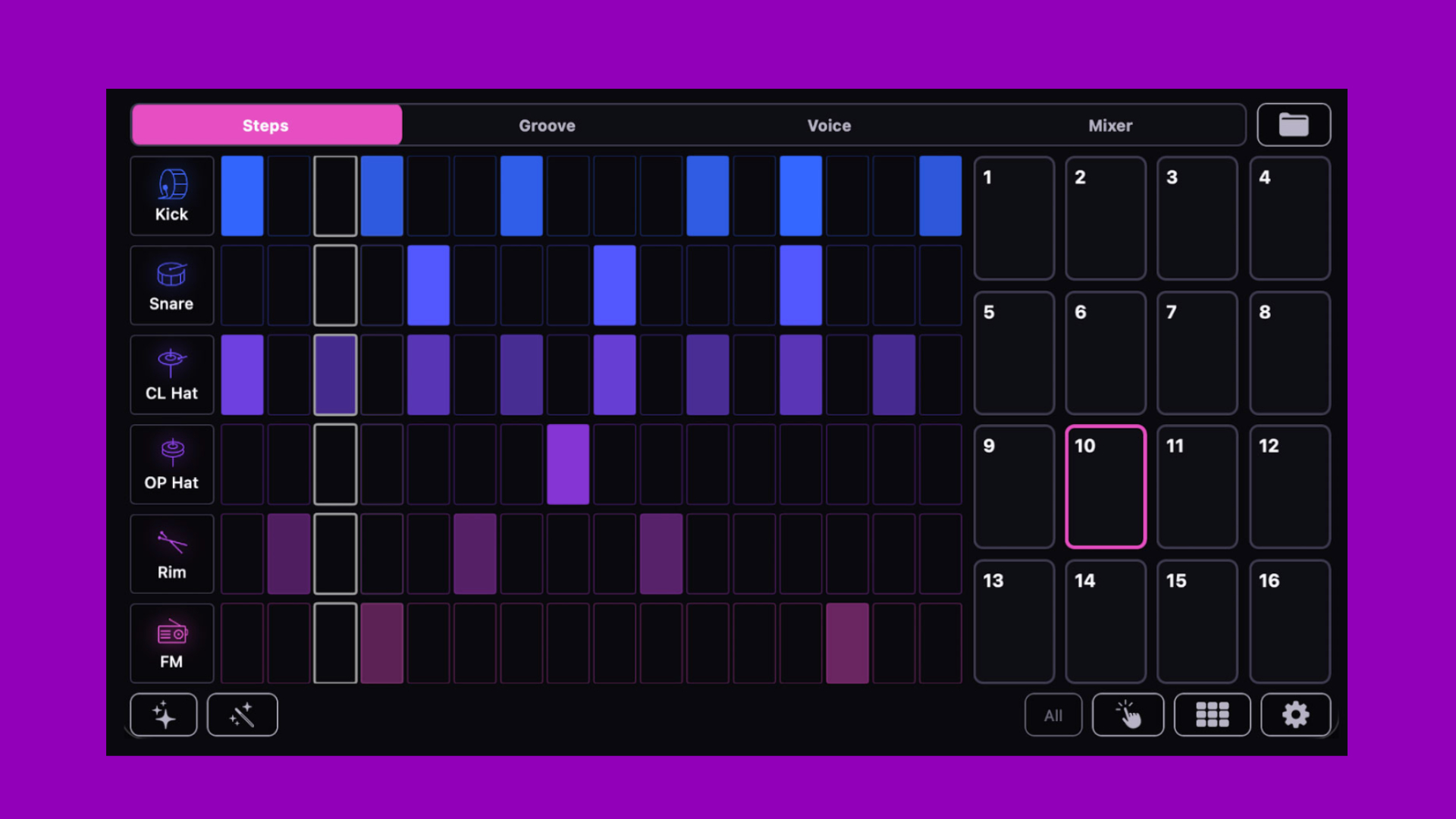Select the FM radio track icon
This screenshot has width=1456, height=819.
(x=172, y=643)
